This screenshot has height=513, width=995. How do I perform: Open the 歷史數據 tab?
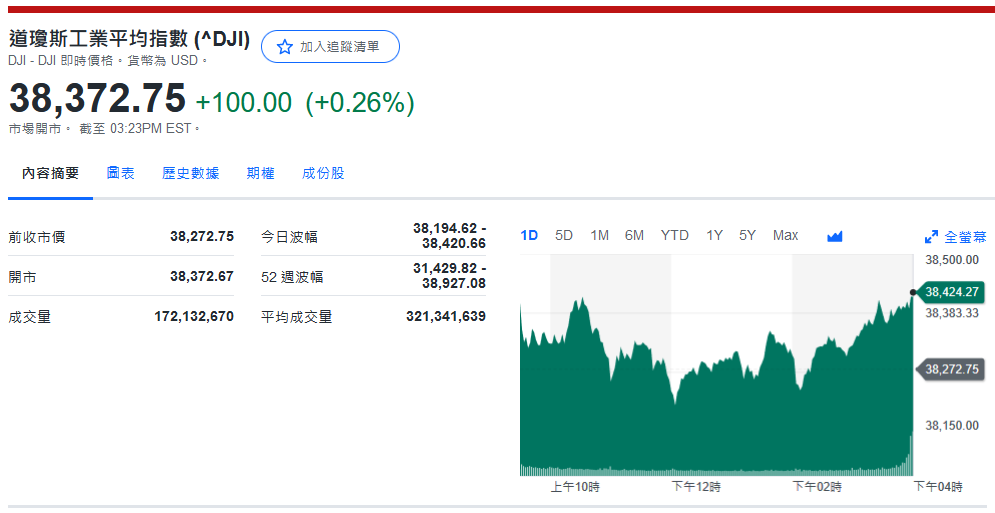coord(190,173)
